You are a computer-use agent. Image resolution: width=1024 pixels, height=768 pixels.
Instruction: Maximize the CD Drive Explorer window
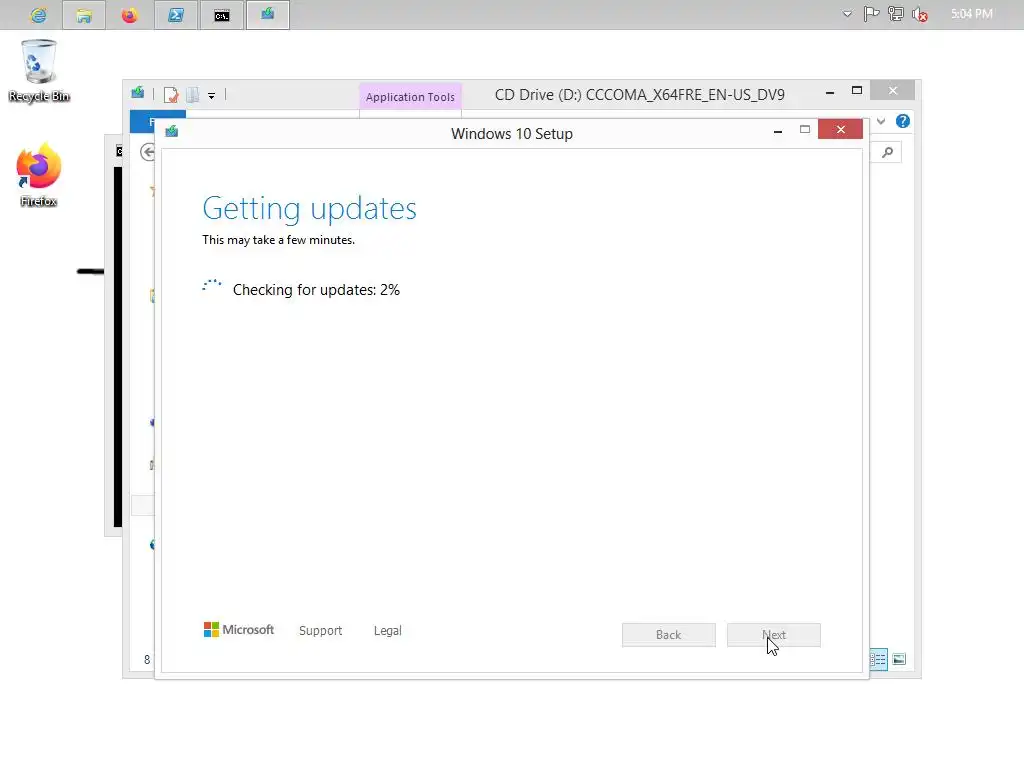coord(857,91)
